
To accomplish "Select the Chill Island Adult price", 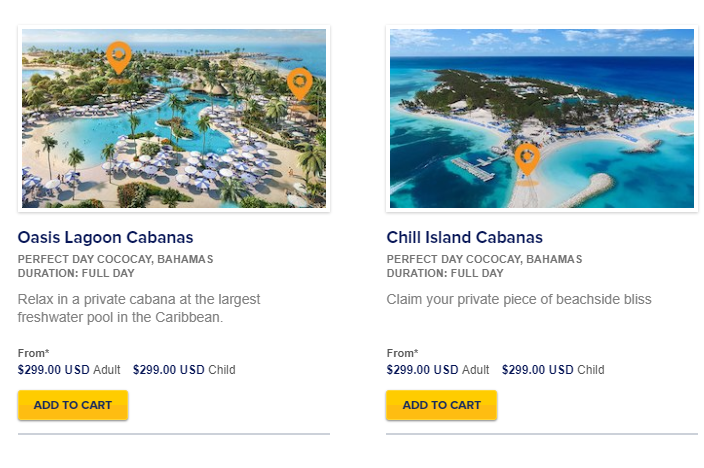I will point(438,370).
